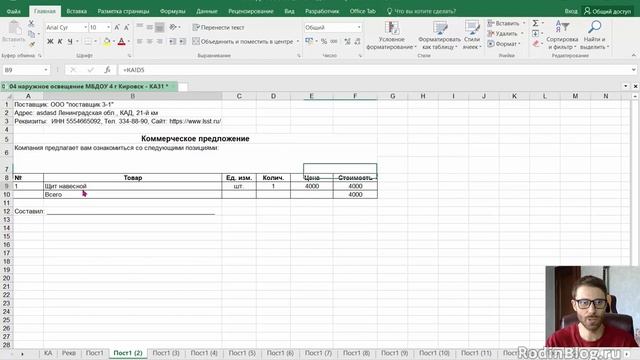
Task: Increase font size with the large A icon
Action: [117, 27]
